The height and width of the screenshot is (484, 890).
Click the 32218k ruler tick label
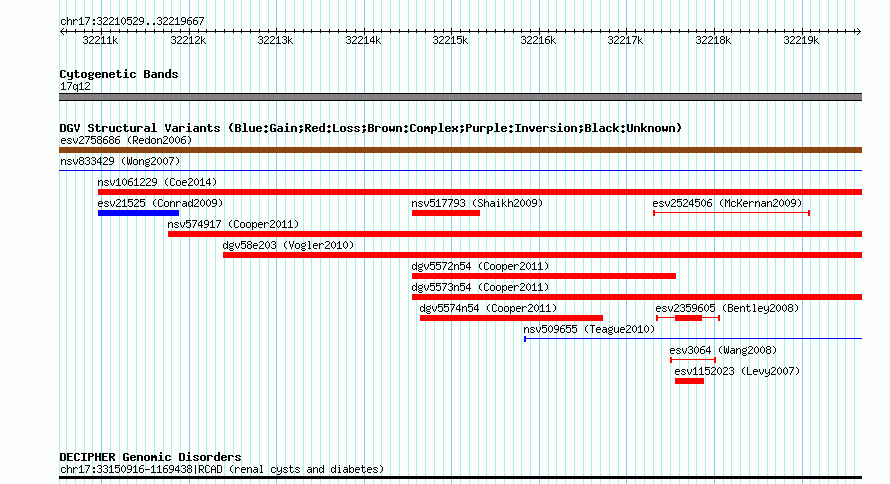click(x=714, y=40)
